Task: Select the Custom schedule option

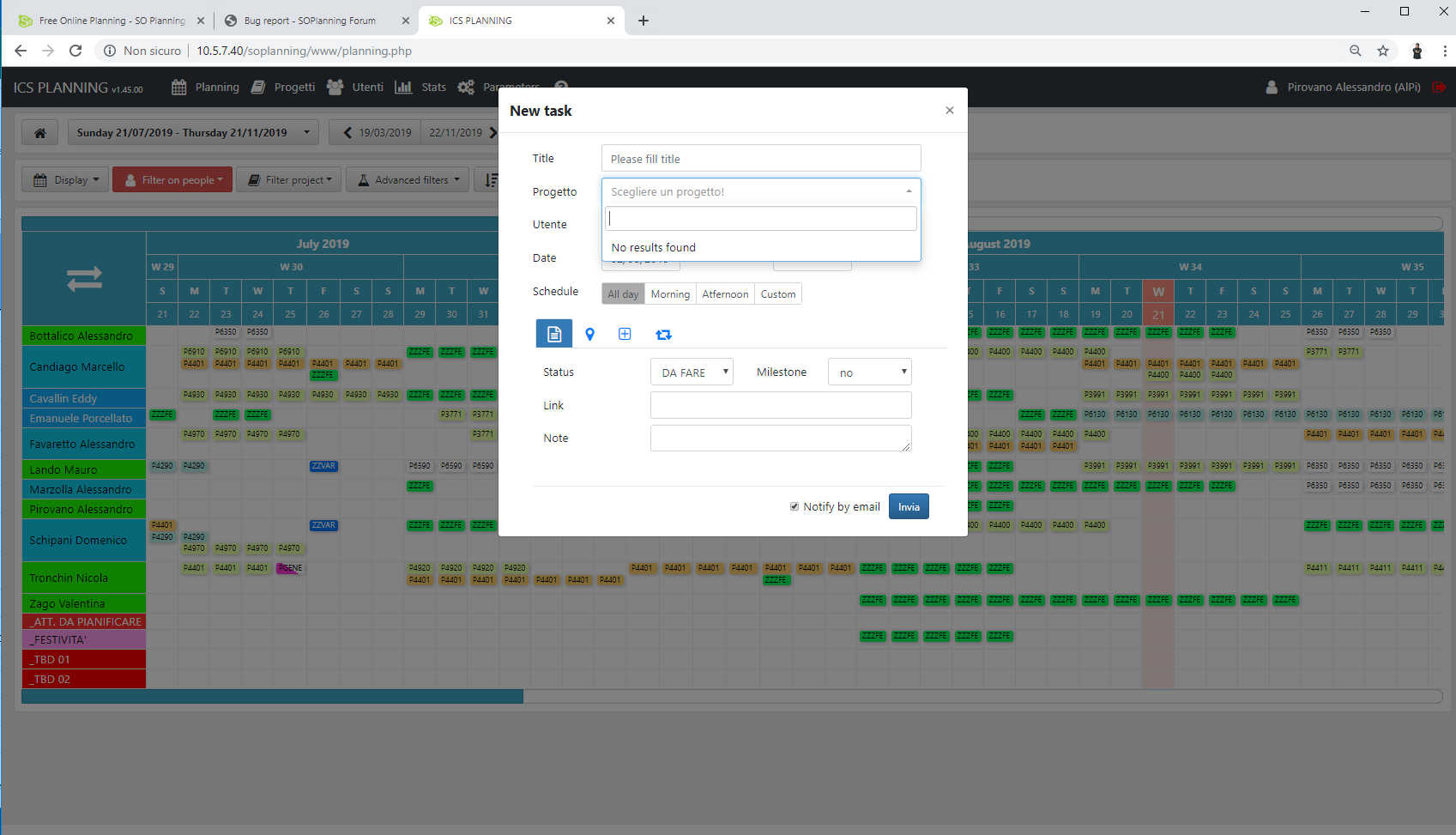Action: click(777, 294)
